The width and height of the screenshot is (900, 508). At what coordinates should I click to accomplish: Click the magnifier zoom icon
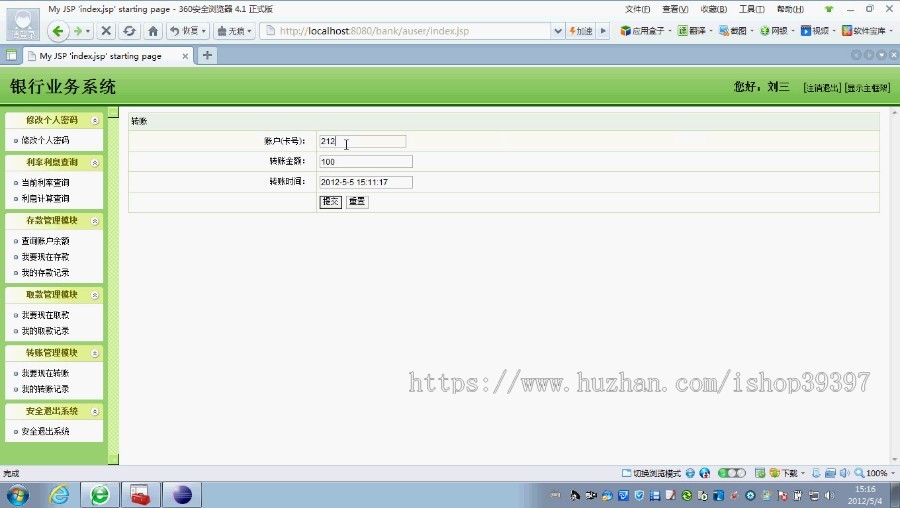(x=859, y=474)
